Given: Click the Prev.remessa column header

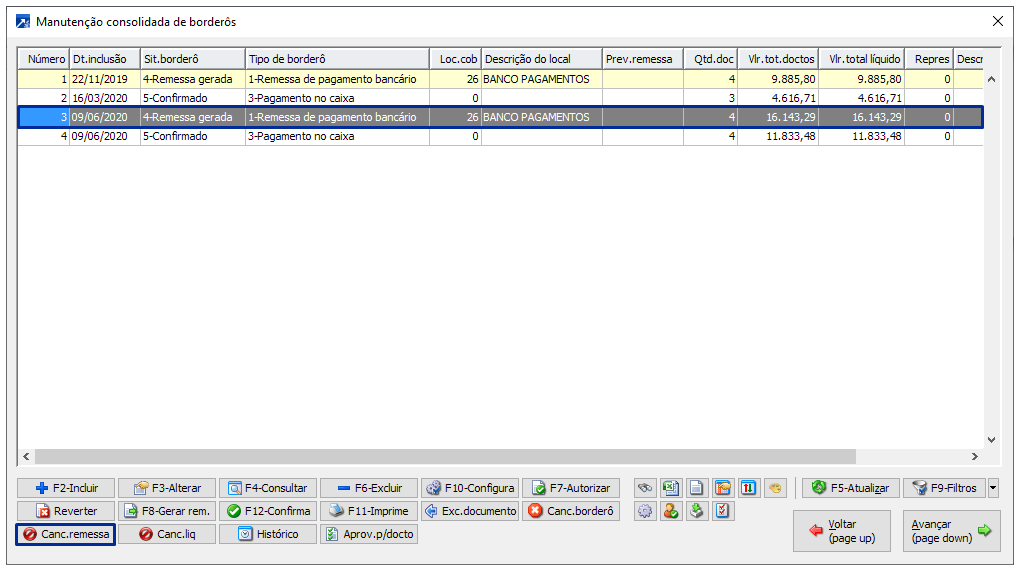Looking at the screenshot, I should click(x=643, y=59).
